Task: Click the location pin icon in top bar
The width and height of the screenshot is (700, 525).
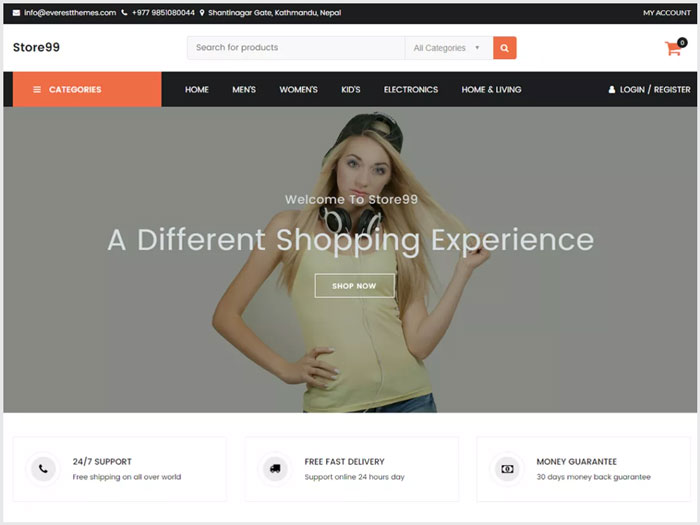Action: tap(202, 13)
